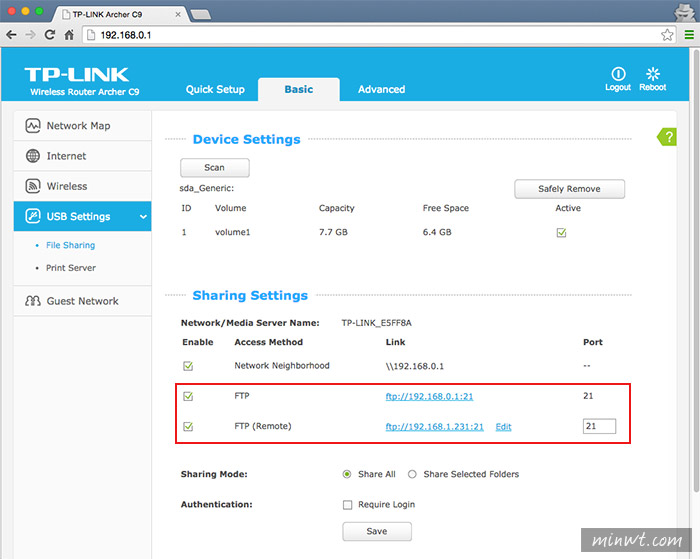
Task: Click FTP (Remote) port input field
Action: [x=599, y=426]
